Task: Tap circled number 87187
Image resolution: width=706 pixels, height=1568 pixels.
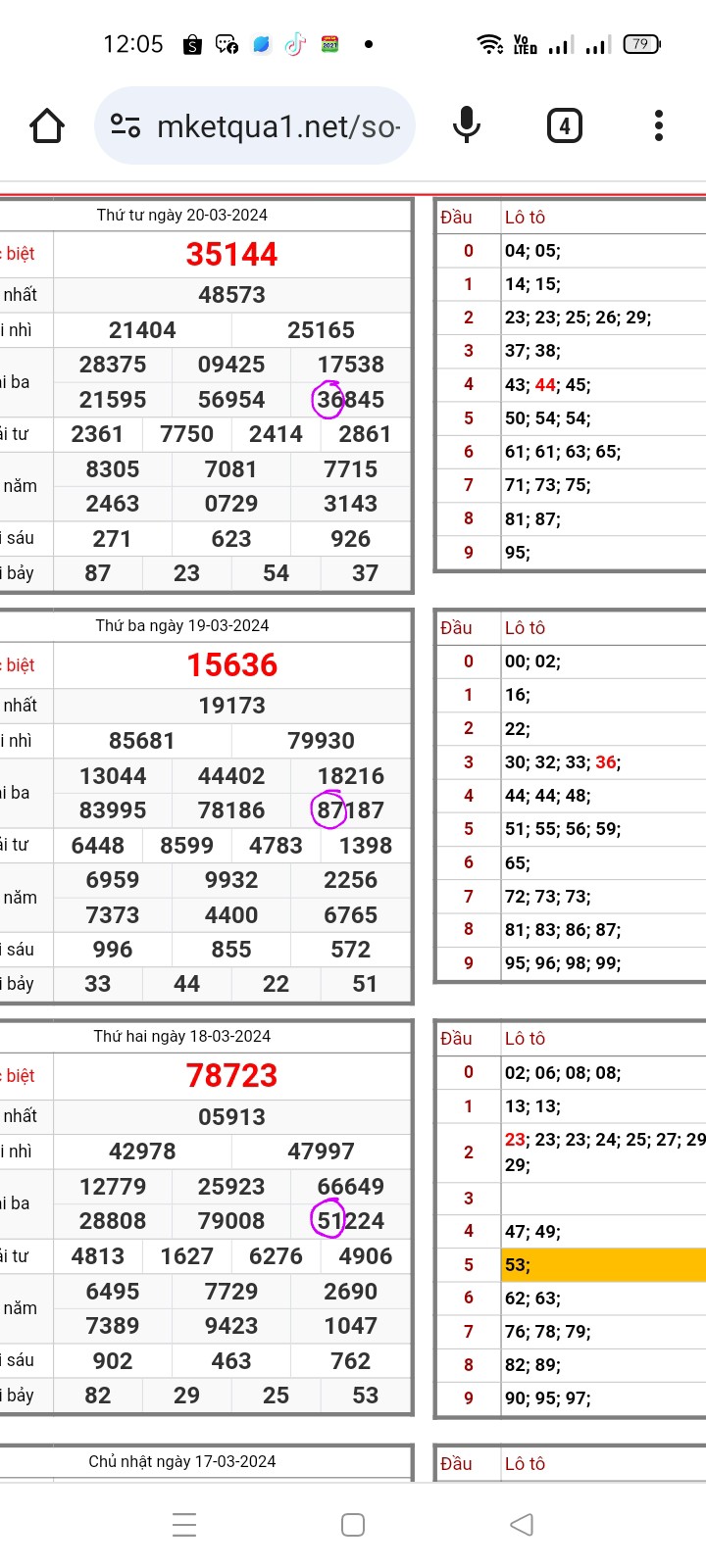Action: click(x=350, y=810)
